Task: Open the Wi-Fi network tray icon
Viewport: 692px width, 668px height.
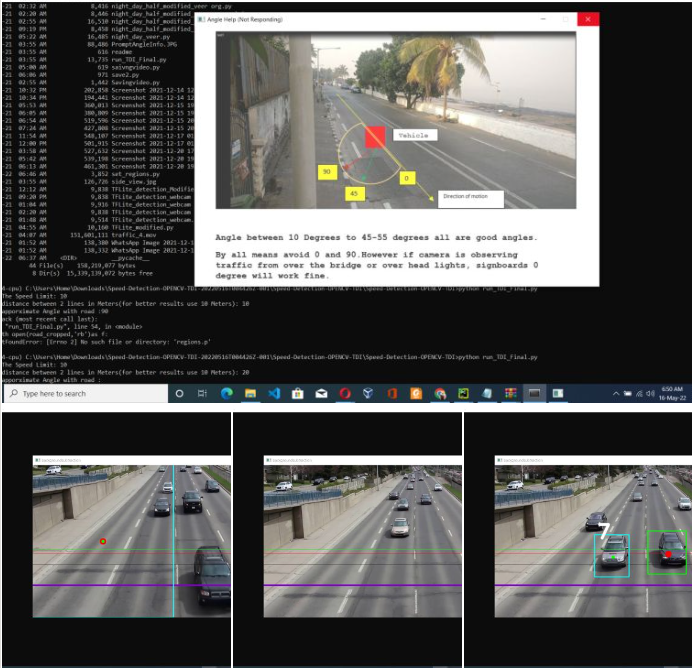Action: 639,394
